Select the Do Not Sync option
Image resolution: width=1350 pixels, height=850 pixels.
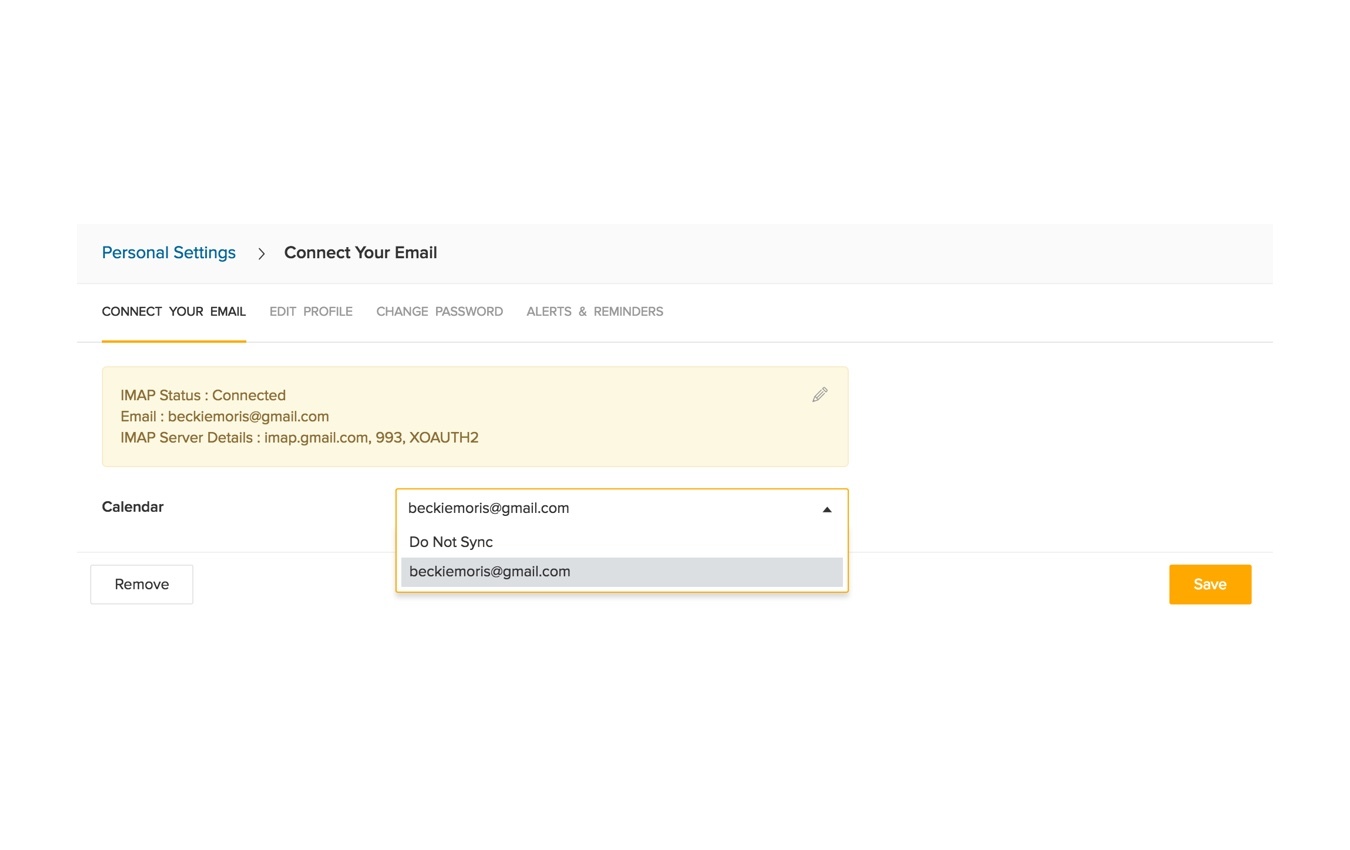click(450, 541)
